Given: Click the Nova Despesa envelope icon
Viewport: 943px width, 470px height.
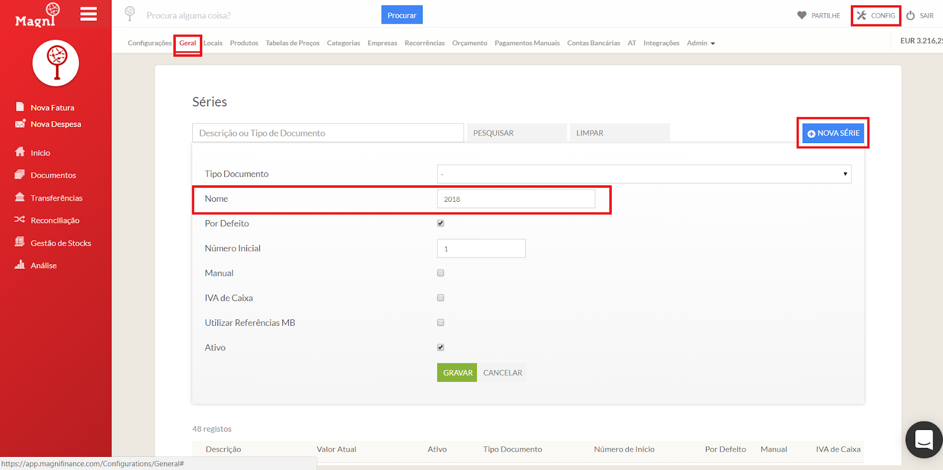Looking at the screenshot, I should tap(19, 124).
